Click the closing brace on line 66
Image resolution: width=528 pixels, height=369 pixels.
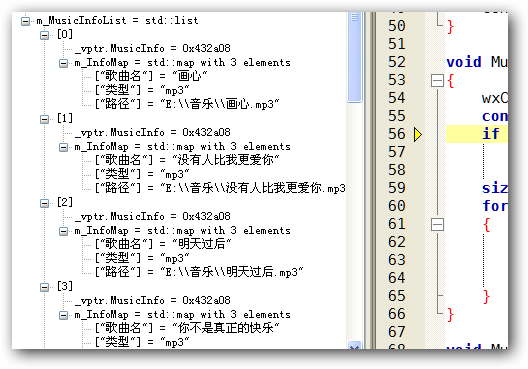451,315
